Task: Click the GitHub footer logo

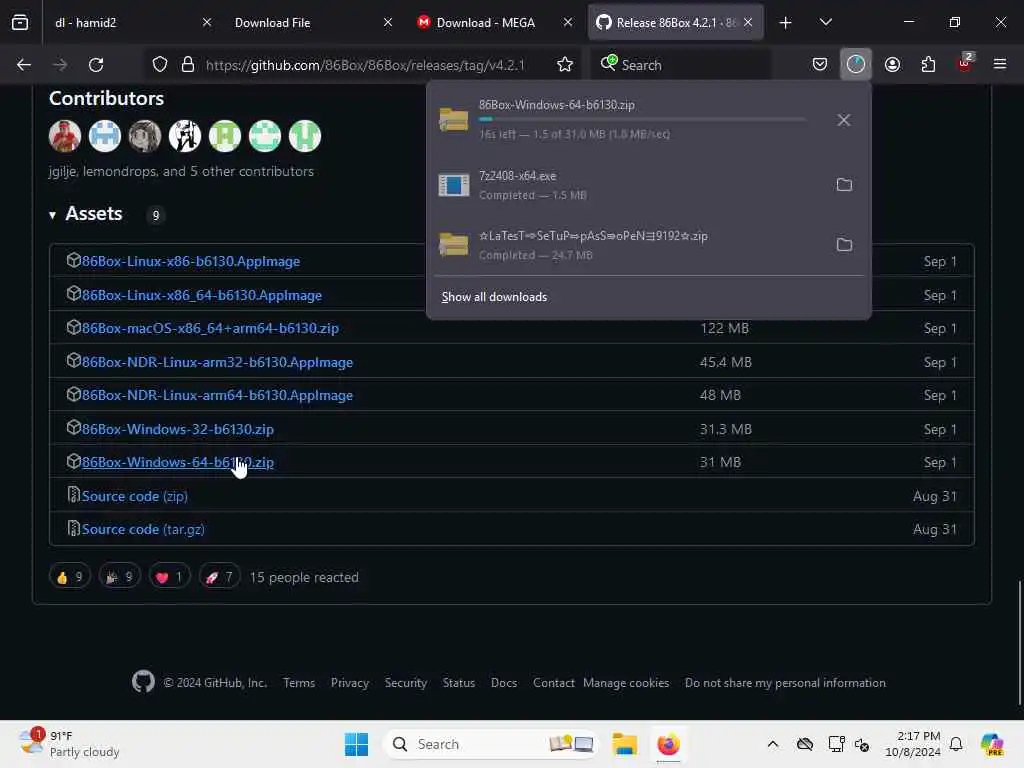Action: point(144,682)
